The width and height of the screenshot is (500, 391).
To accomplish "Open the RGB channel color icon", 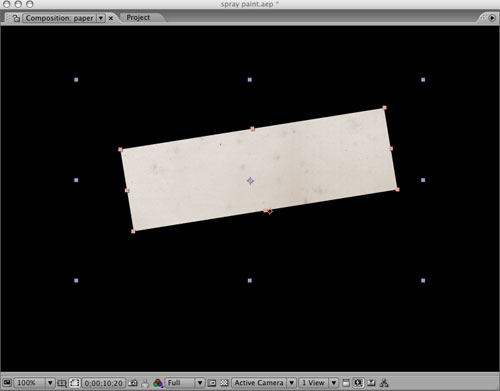I will coord(158,383).
